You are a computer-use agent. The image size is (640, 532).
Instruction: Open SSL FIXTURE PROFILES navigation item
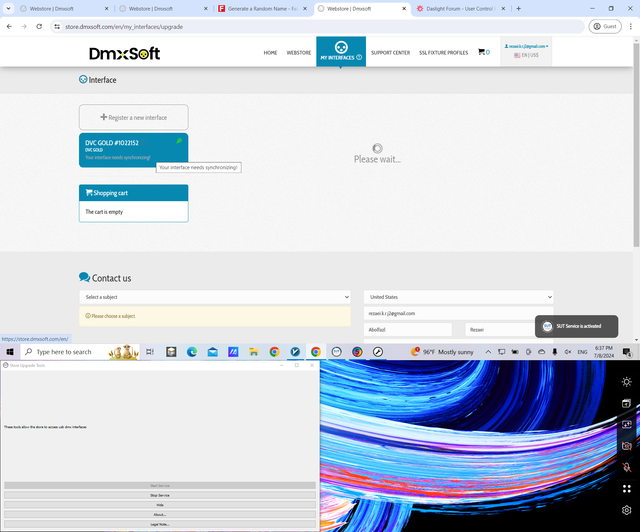[444, 53]
